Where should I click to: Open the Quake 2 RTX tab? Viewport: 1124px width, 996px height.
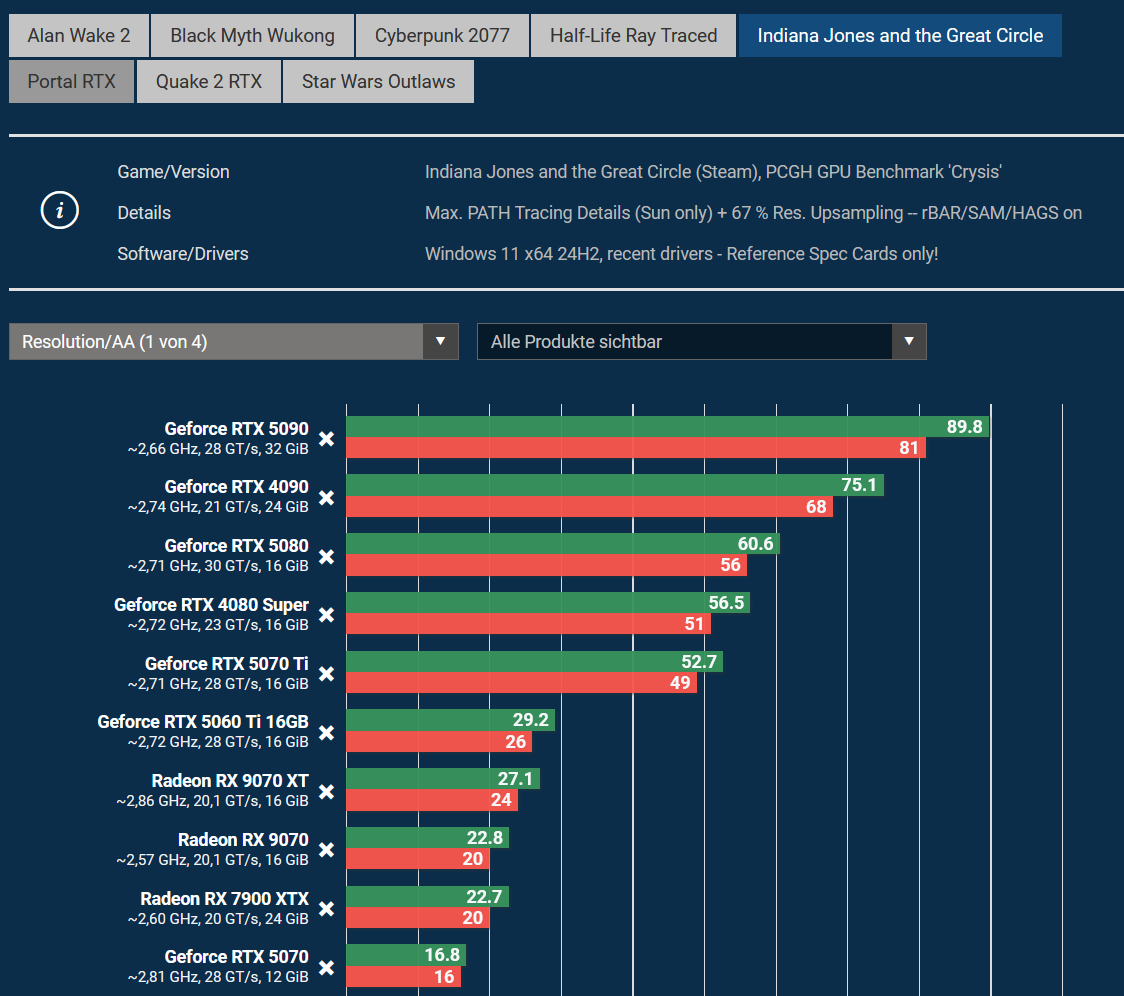pos(209,81)
